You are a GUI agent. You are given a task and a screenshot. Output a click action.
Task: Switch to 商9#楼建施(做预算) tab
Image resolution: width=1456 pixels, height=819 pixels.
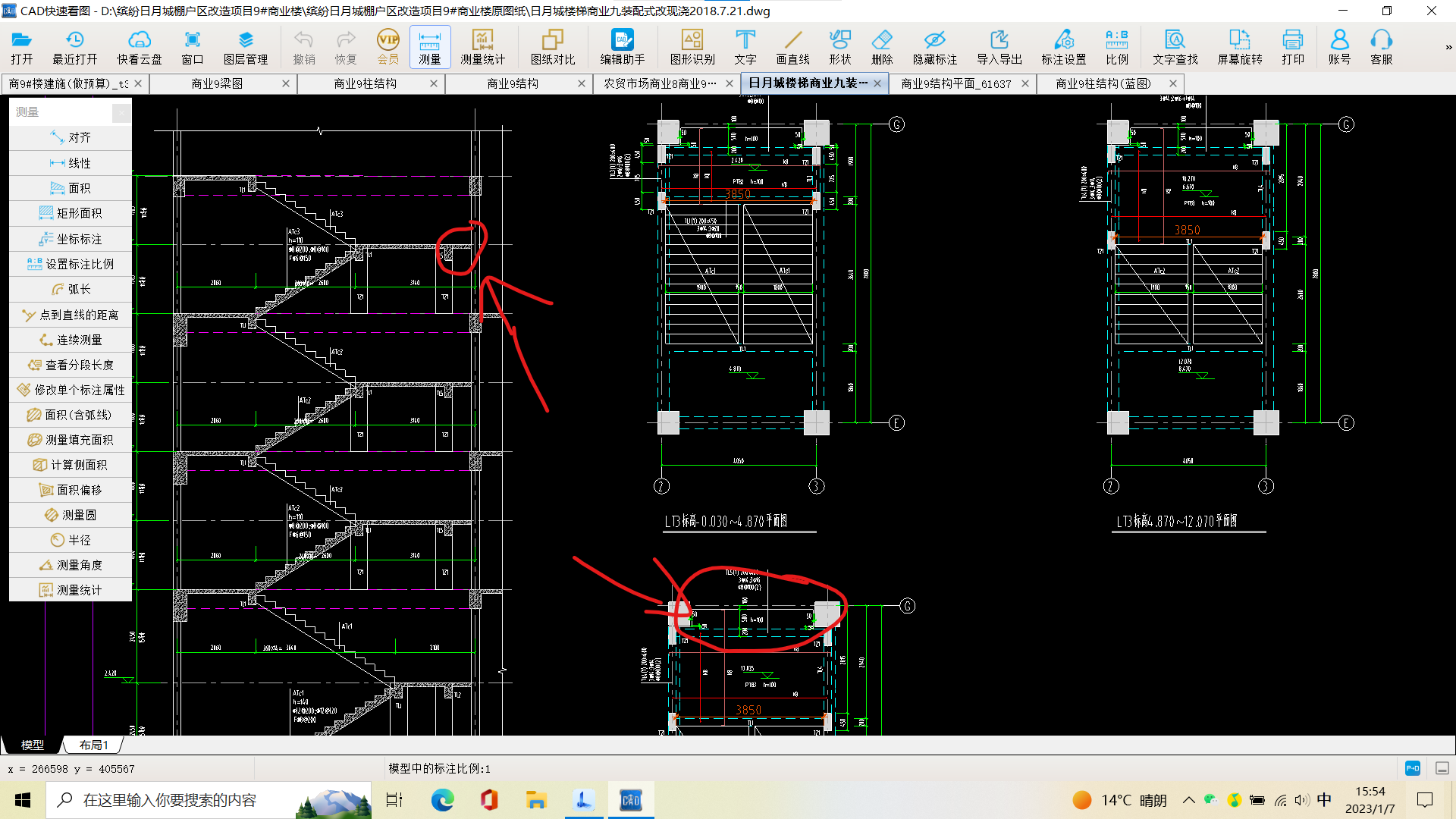coord(68,83)
